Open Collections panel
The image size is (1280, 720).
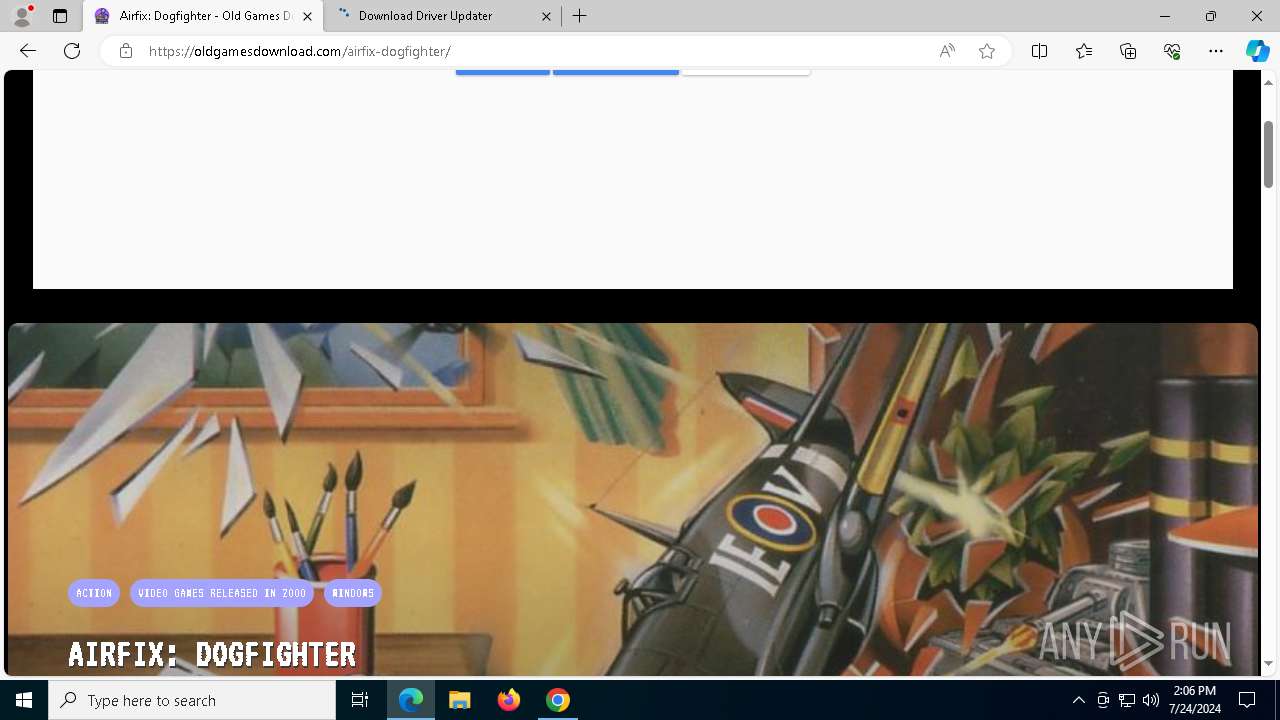coord(1128,51)
